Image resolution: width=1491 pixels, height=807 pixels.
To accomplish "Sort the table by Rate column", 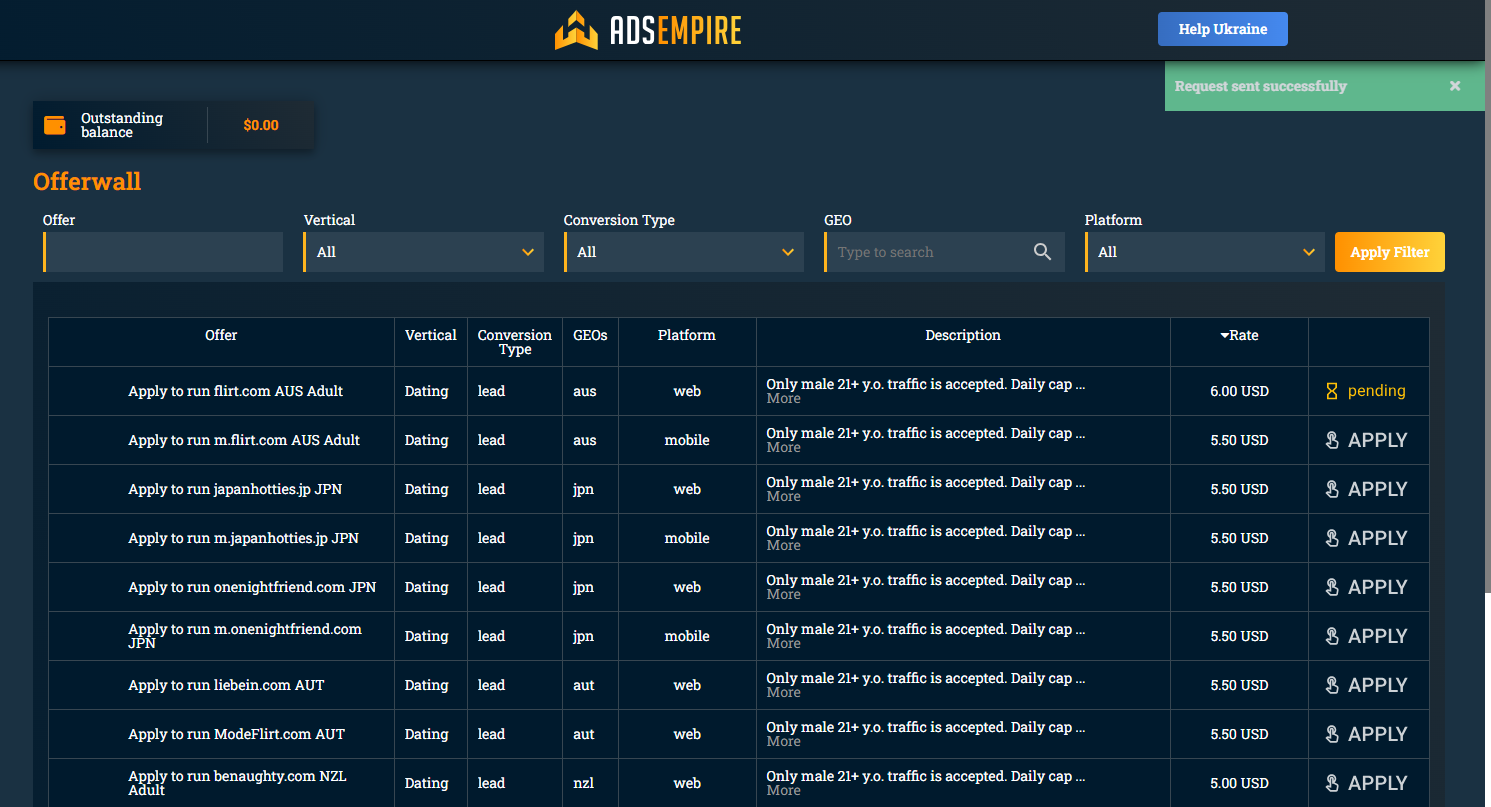I will click(1239, 335).
